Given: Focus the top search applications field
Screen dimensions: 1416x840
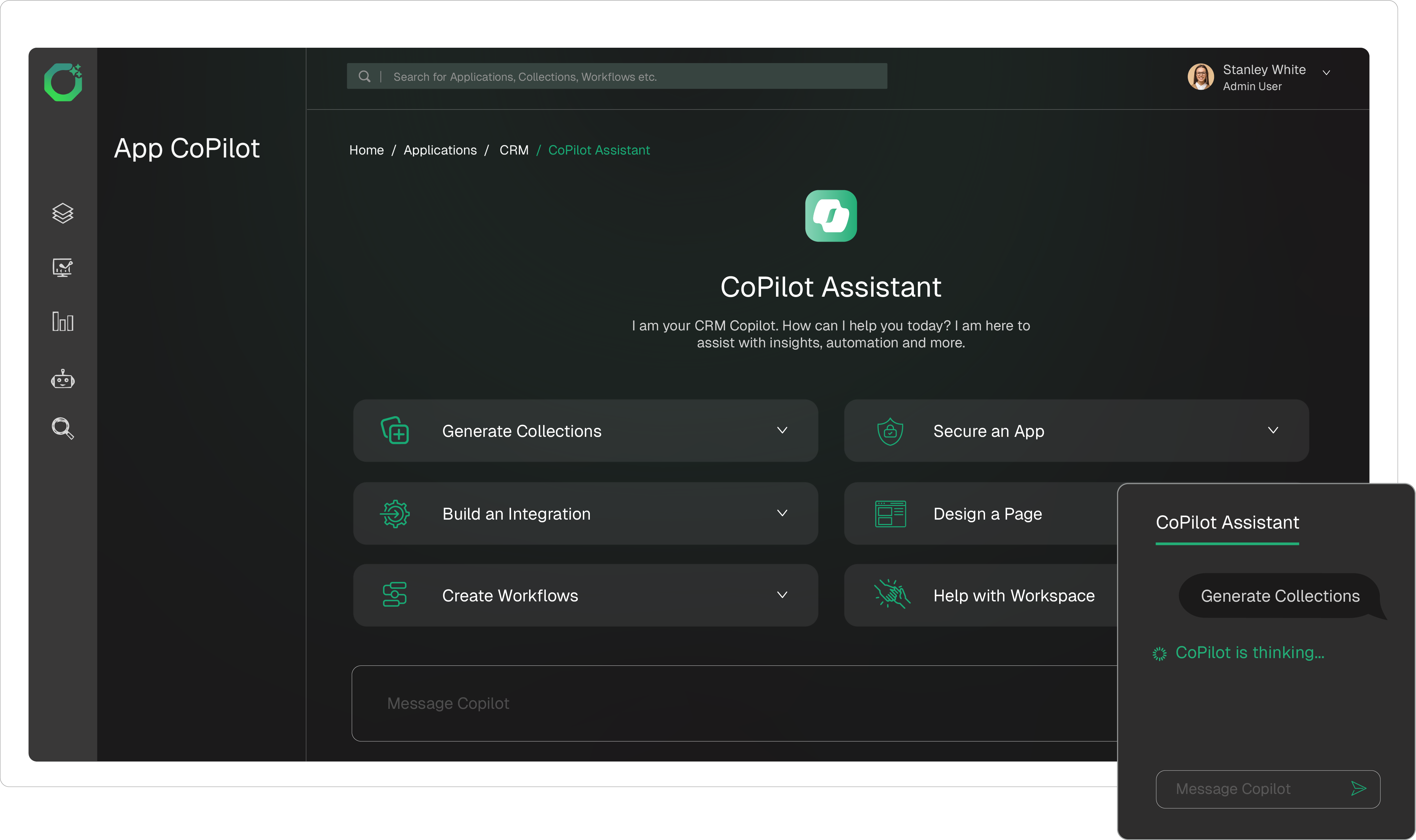Looking at the screenshot, I should coord(617,76).
